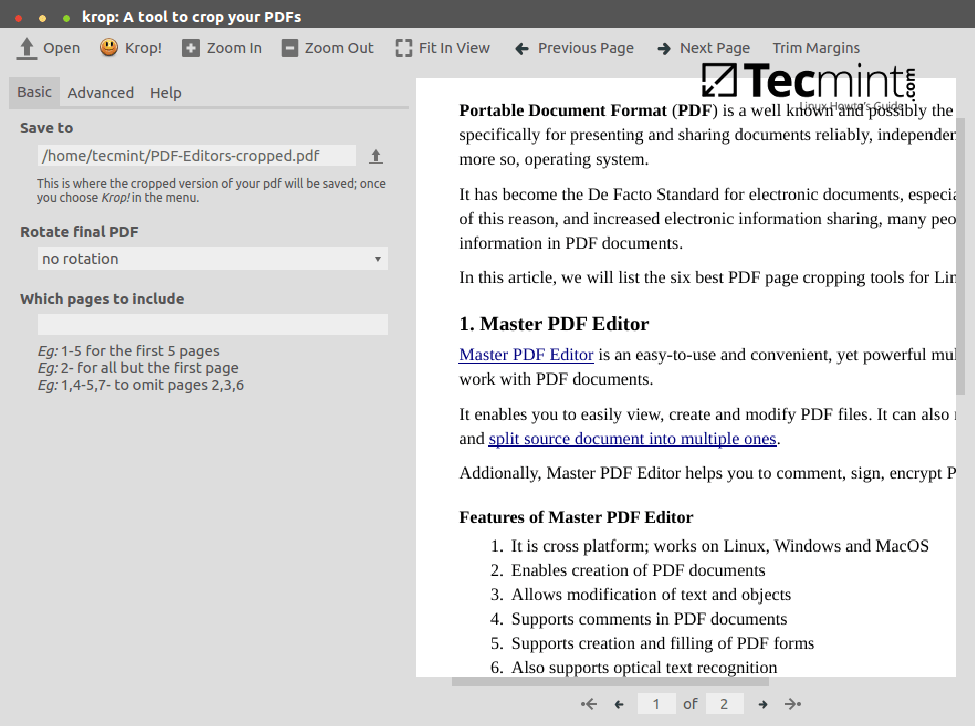This screenshot has height=726, width=975.
Task: Click the Which pages to include field
Action: pyautogui.click(x=212, y=324)
